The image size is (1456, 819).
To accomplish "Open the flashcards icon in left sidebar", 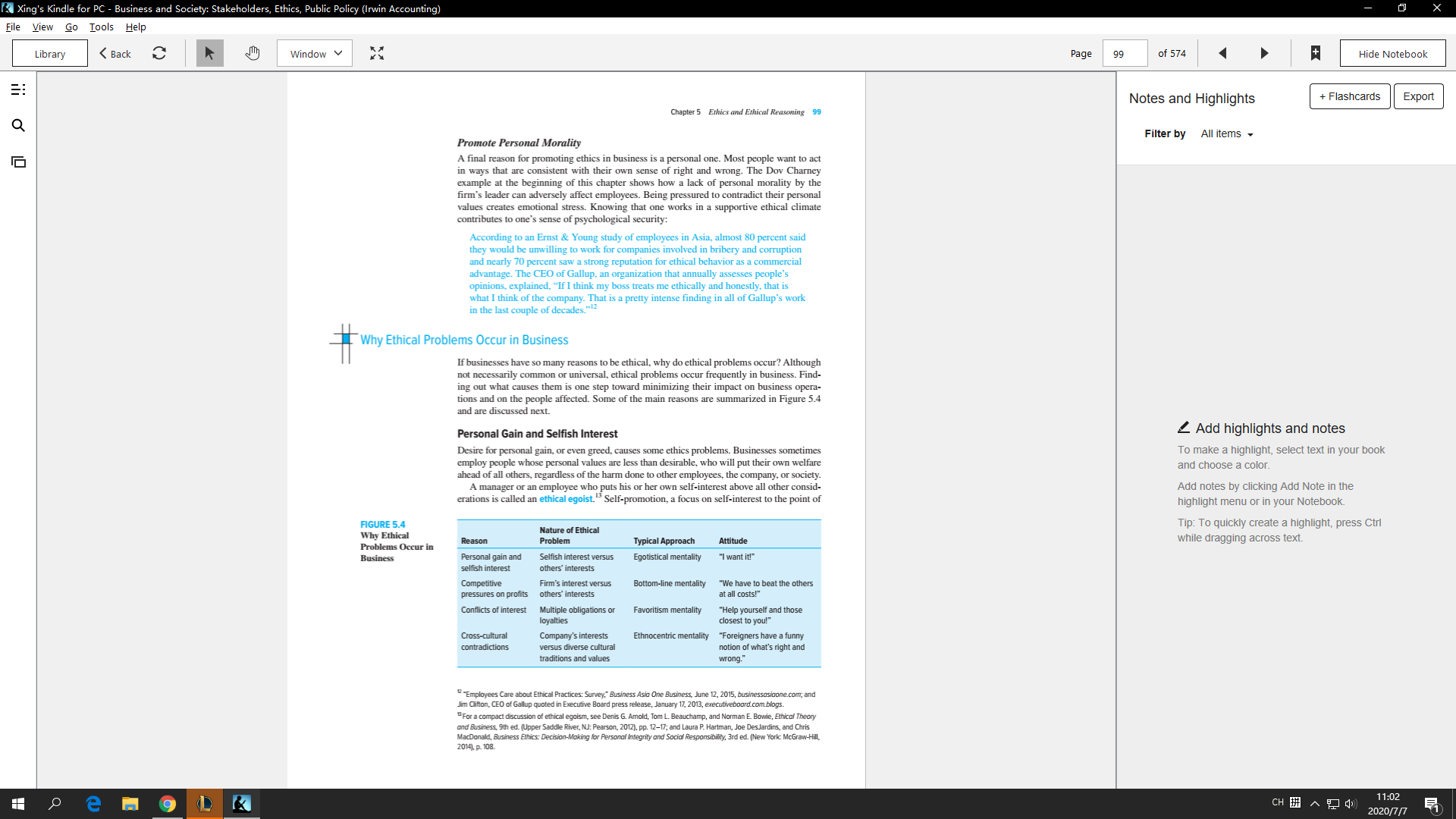I will point(18,162).
